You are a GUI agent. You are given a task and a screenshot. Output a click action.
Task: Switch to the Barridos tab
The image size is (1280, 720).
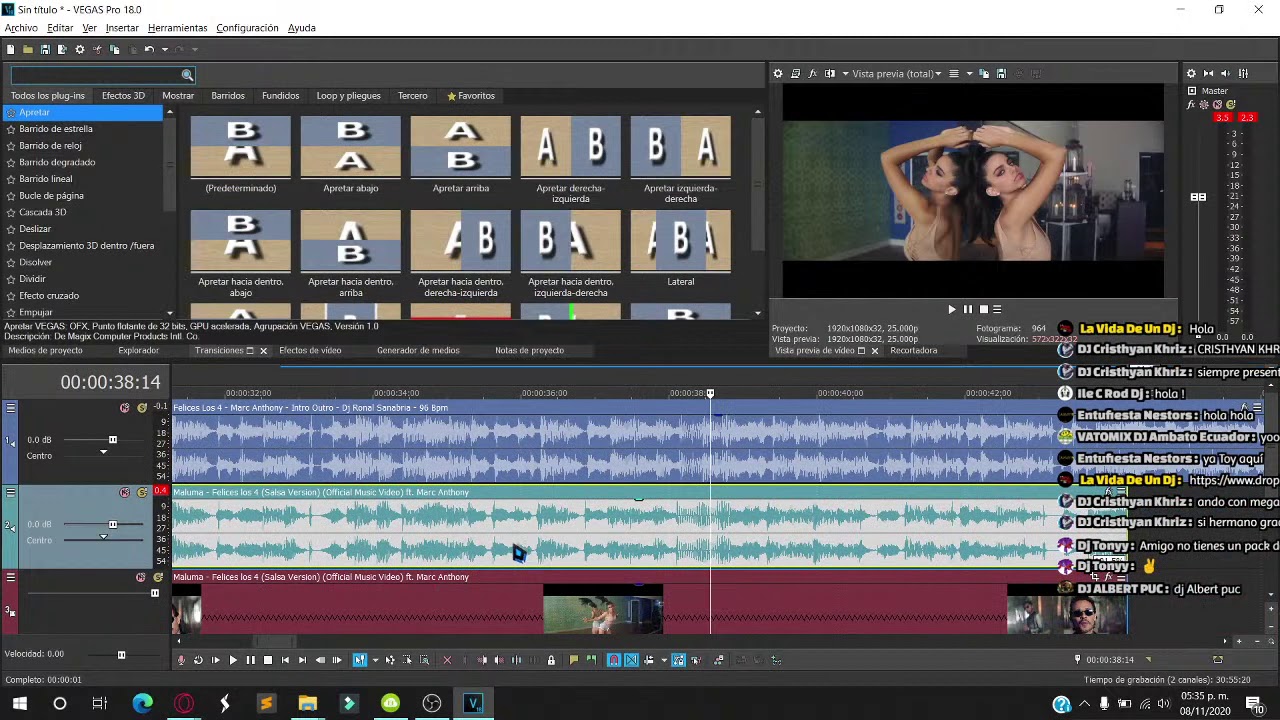coord(228,96)
